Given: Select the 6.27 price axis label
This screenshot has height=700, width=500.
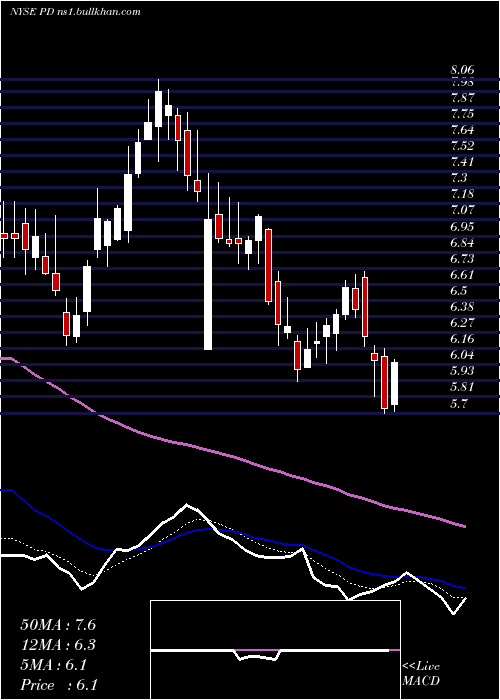Looking at the screenshot, I should pyautogui.click(x=462, y=323).
